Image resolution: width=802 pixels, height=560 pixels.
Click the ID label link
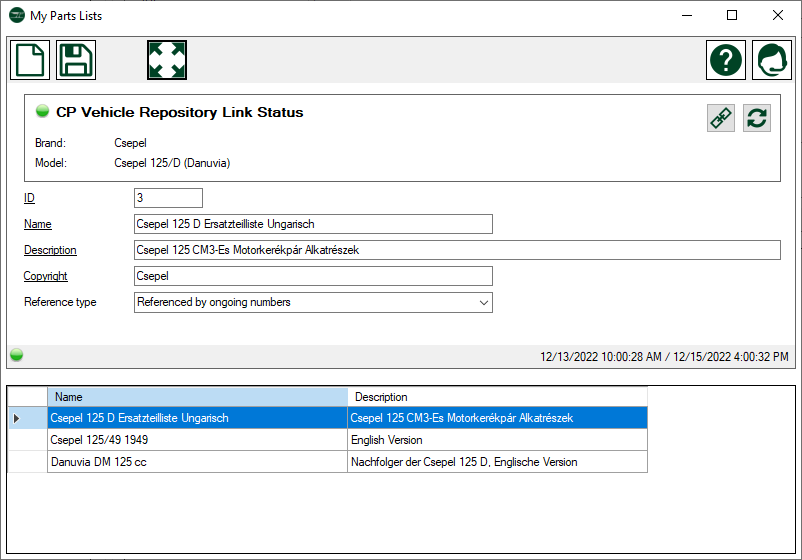[x=29, y=198]
